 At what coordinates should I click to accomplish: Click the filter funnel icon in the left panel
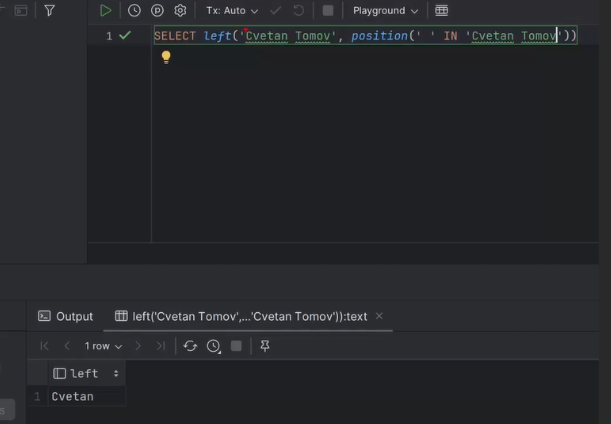(49, 11)
